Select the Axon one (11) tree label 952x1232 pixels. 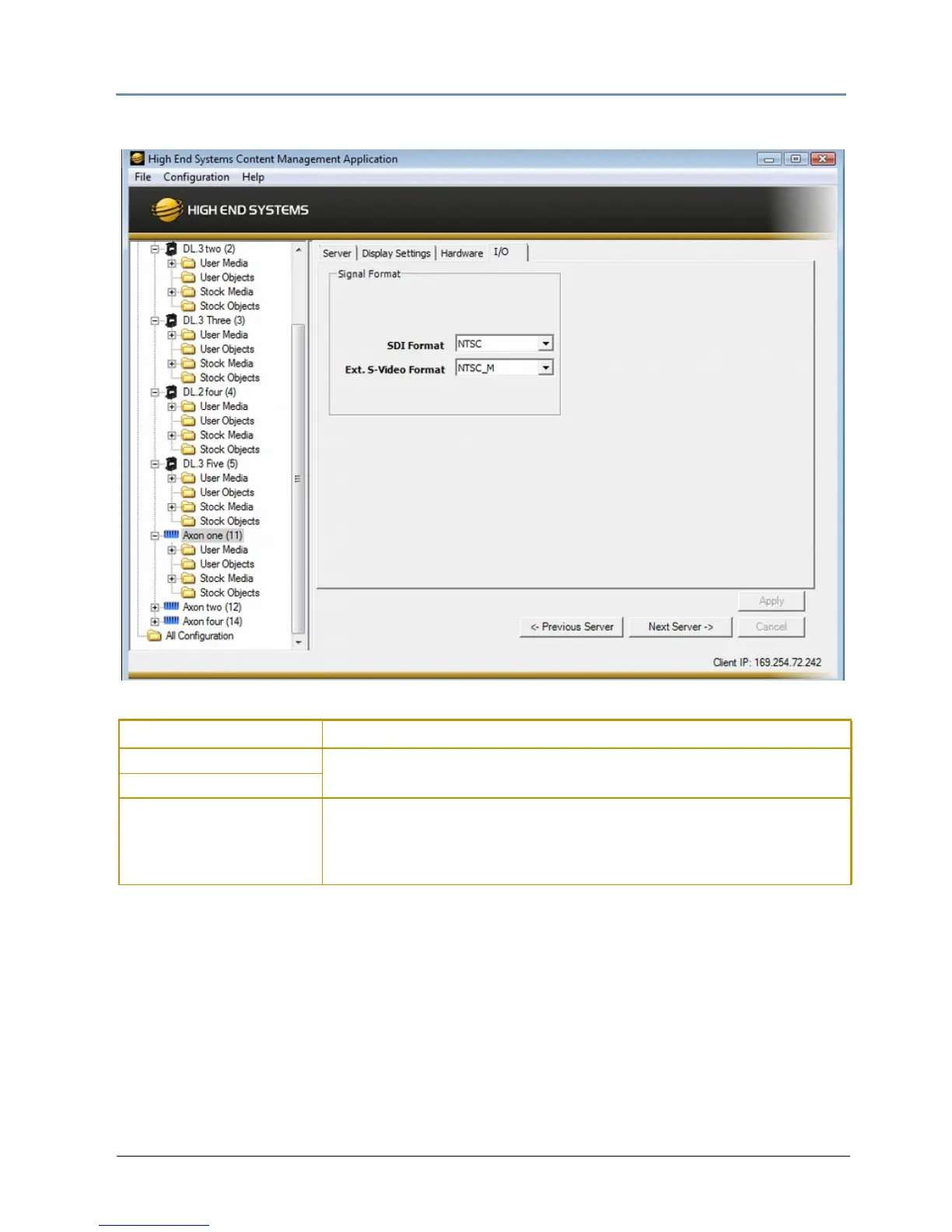coord(212,536)
